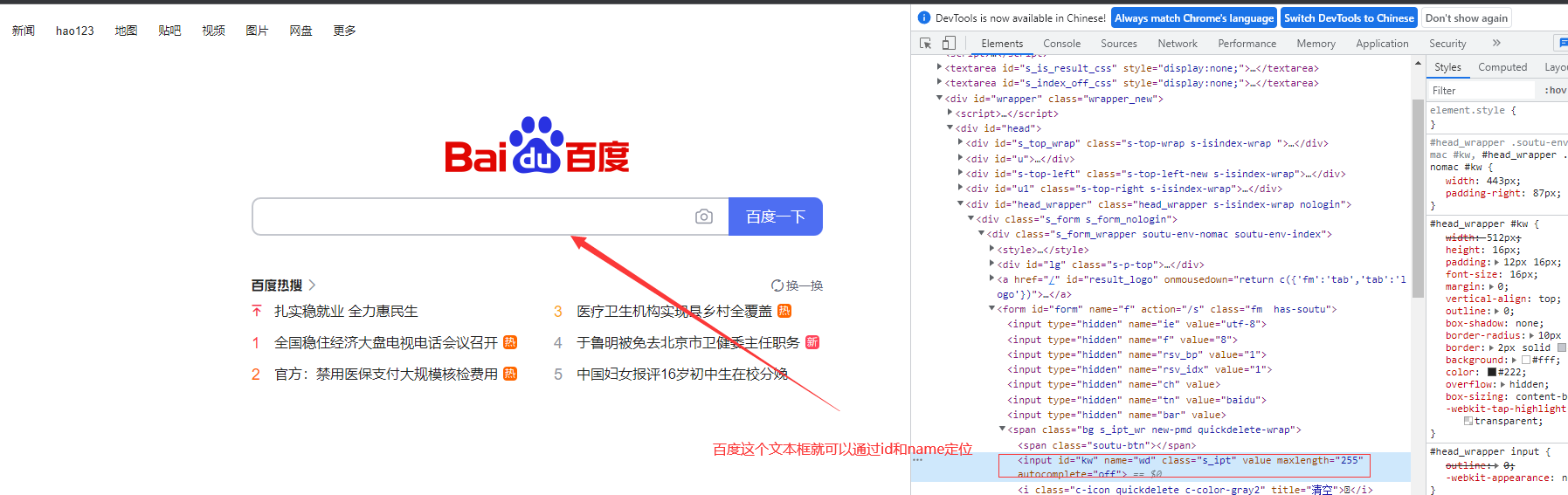Expand the textarea s_is_result_css node
The height and width of the screenshot is (495, 1568).
tap(940, 67)
